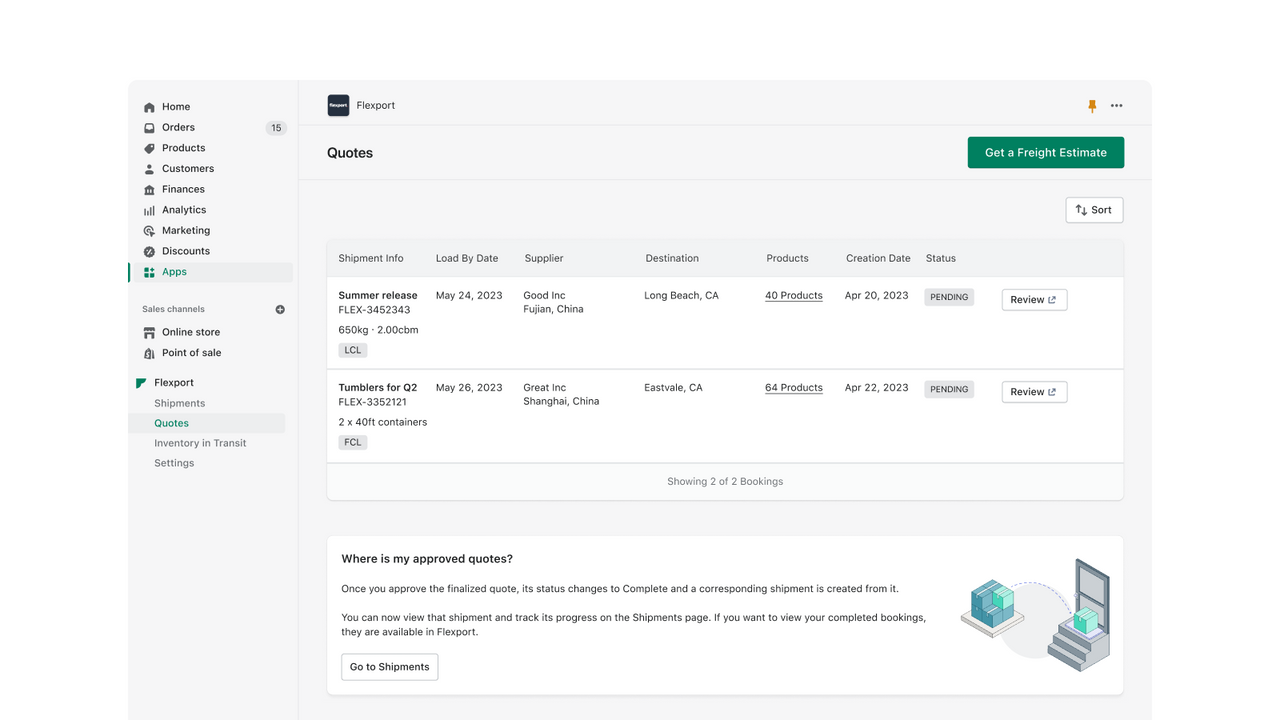1280x720 pixels.
Task: Select the Marketing icon
Action: pyautogui.click(x=148, y=230)
